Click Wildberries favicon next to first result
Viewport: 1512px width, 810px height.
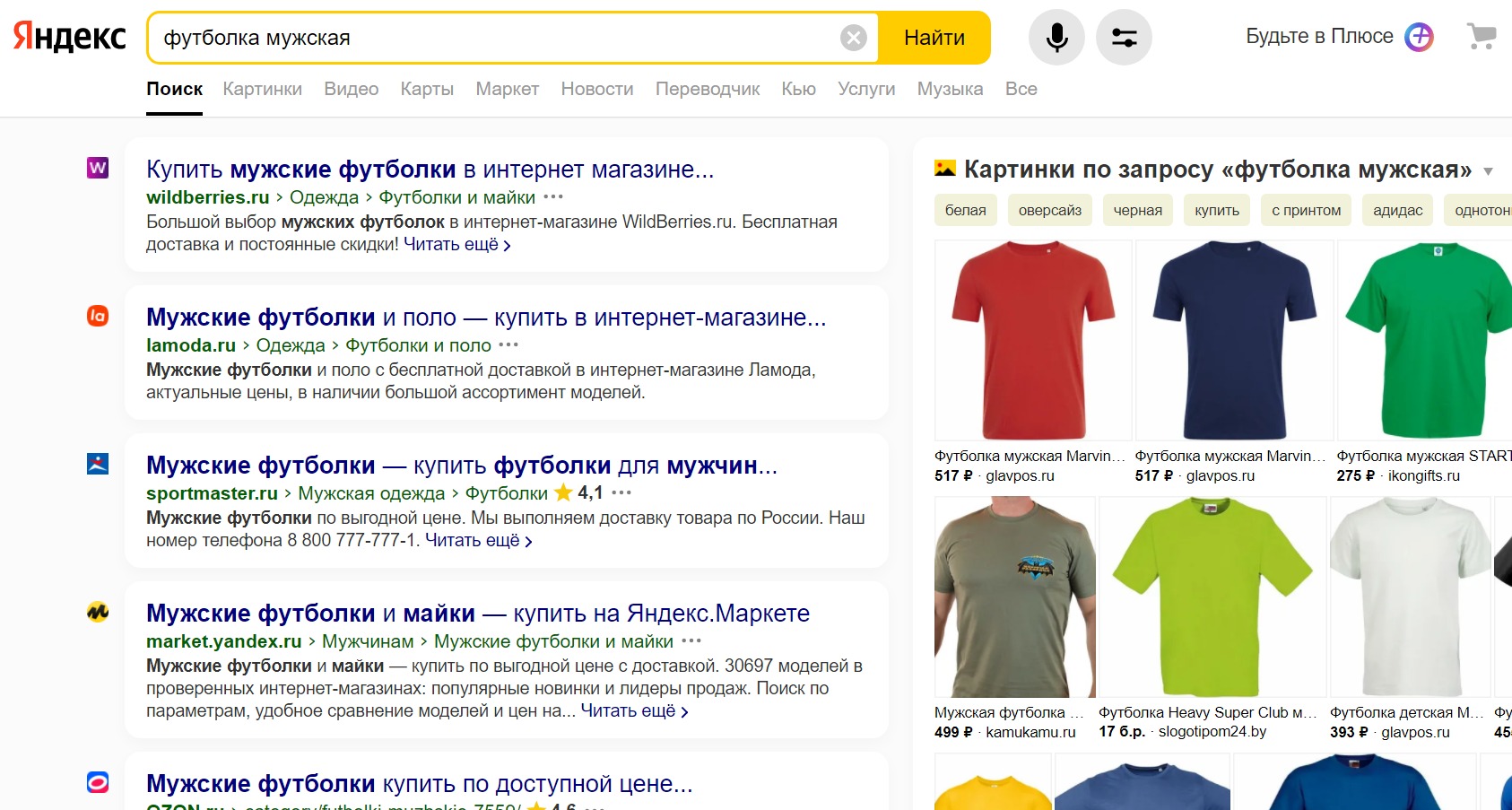click(98, 168)
